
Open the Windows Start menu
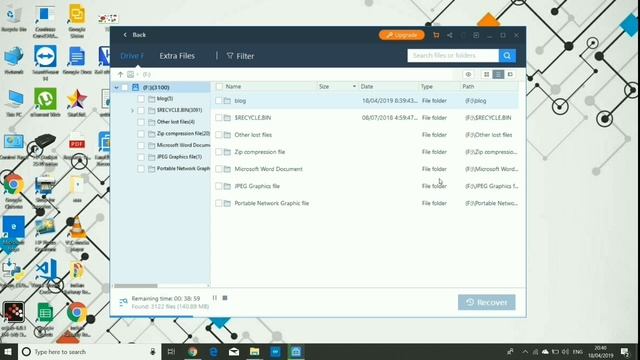coord(8,351)
